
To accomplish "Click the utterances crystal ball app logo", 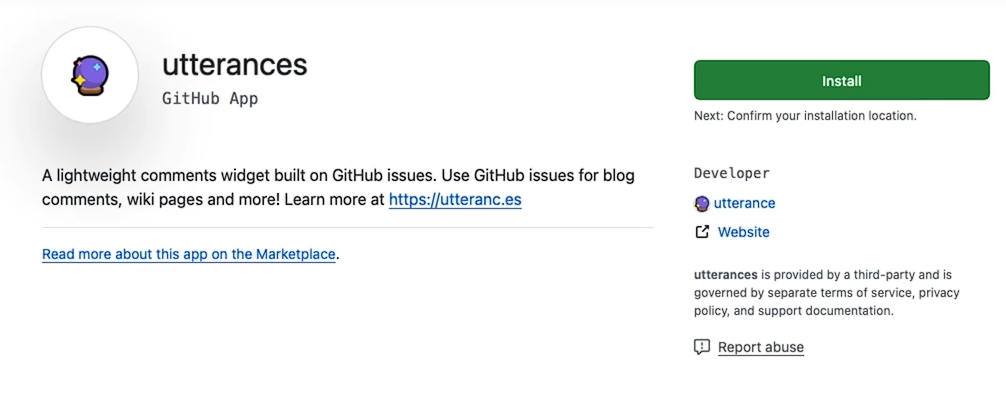I will pos(90,75).
